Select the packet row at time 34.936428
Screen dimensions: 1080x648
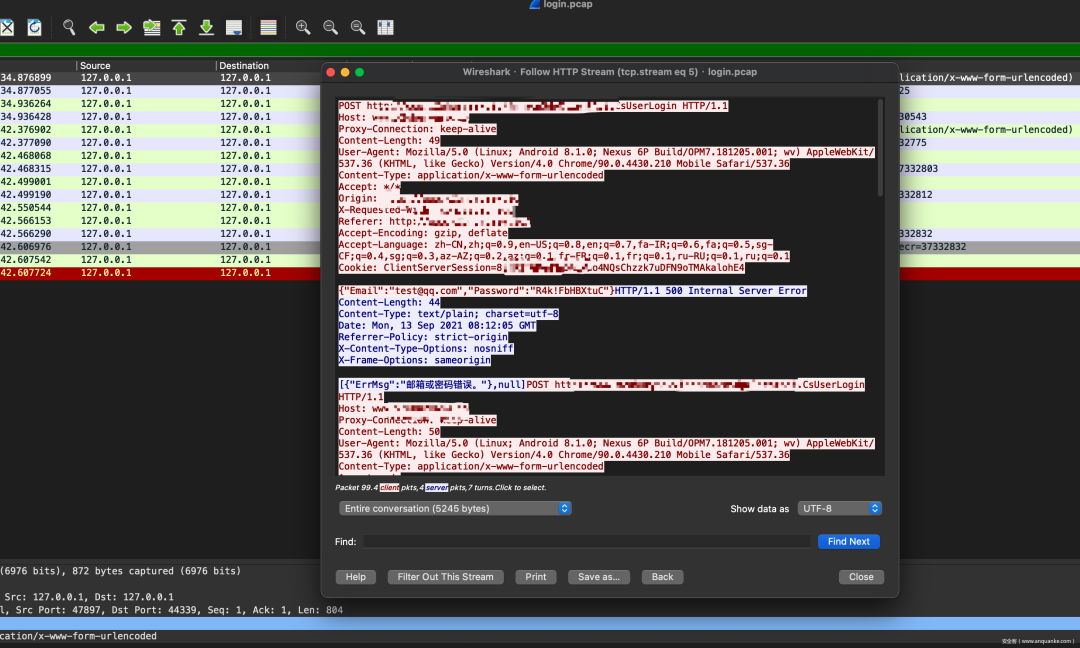160,117
